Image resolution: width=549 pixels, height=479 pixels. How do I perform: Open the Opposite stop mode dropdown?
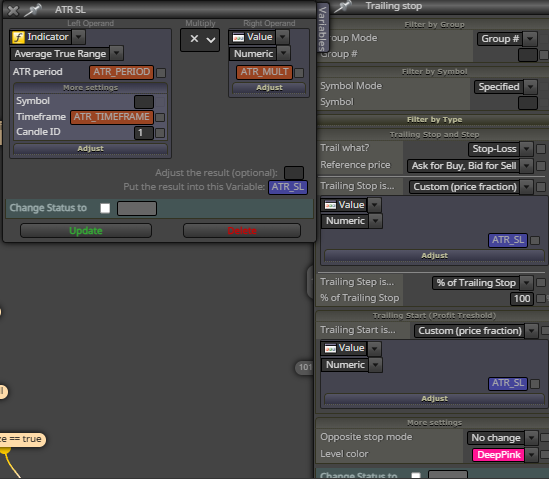tap(531, 438)
